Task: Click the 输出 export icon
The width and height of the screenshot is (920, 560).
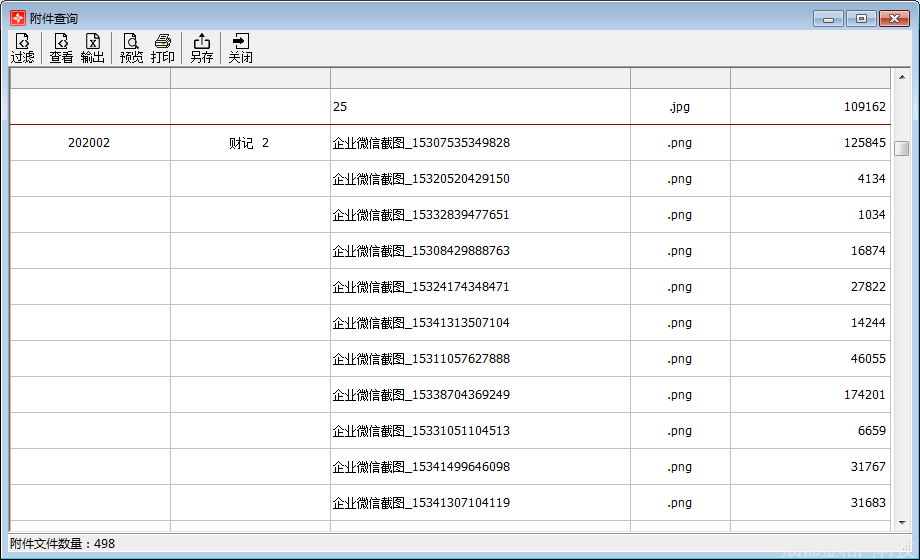Action: (92, 48)
